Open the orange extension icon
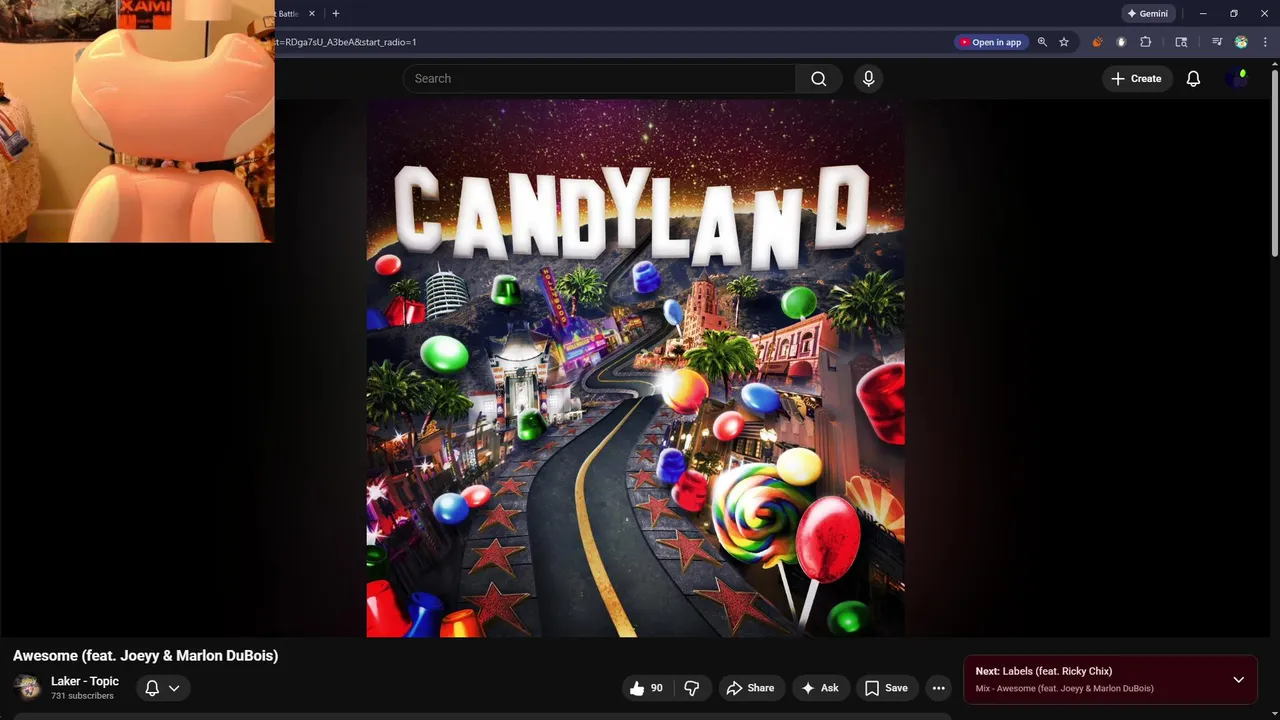This screenshot has height=720, width=1280. tap(1098, 42)
